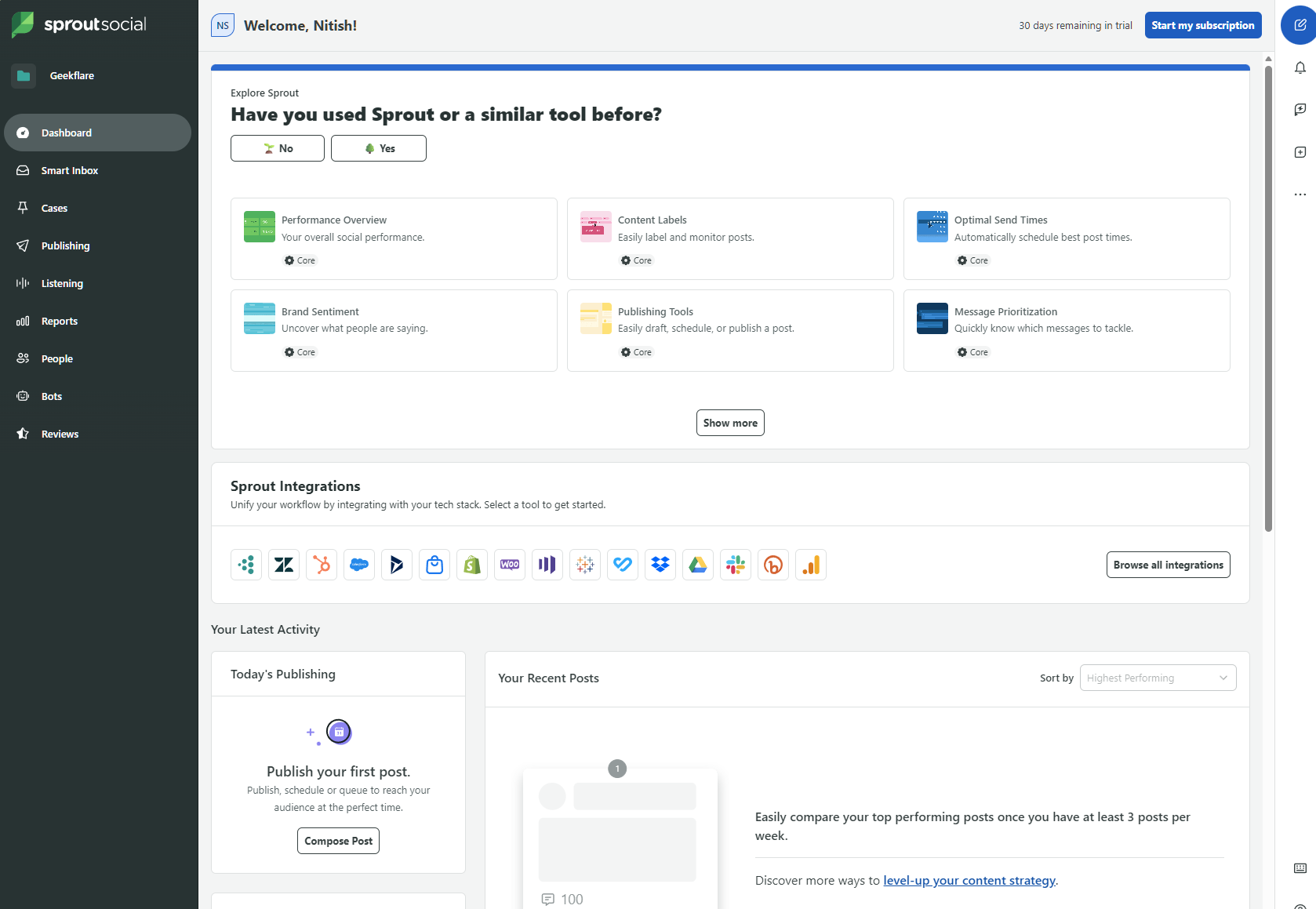This screenshot has height=909, width=1316.
Task: Open the three-dots more menu
Action: pos(1300,195)
